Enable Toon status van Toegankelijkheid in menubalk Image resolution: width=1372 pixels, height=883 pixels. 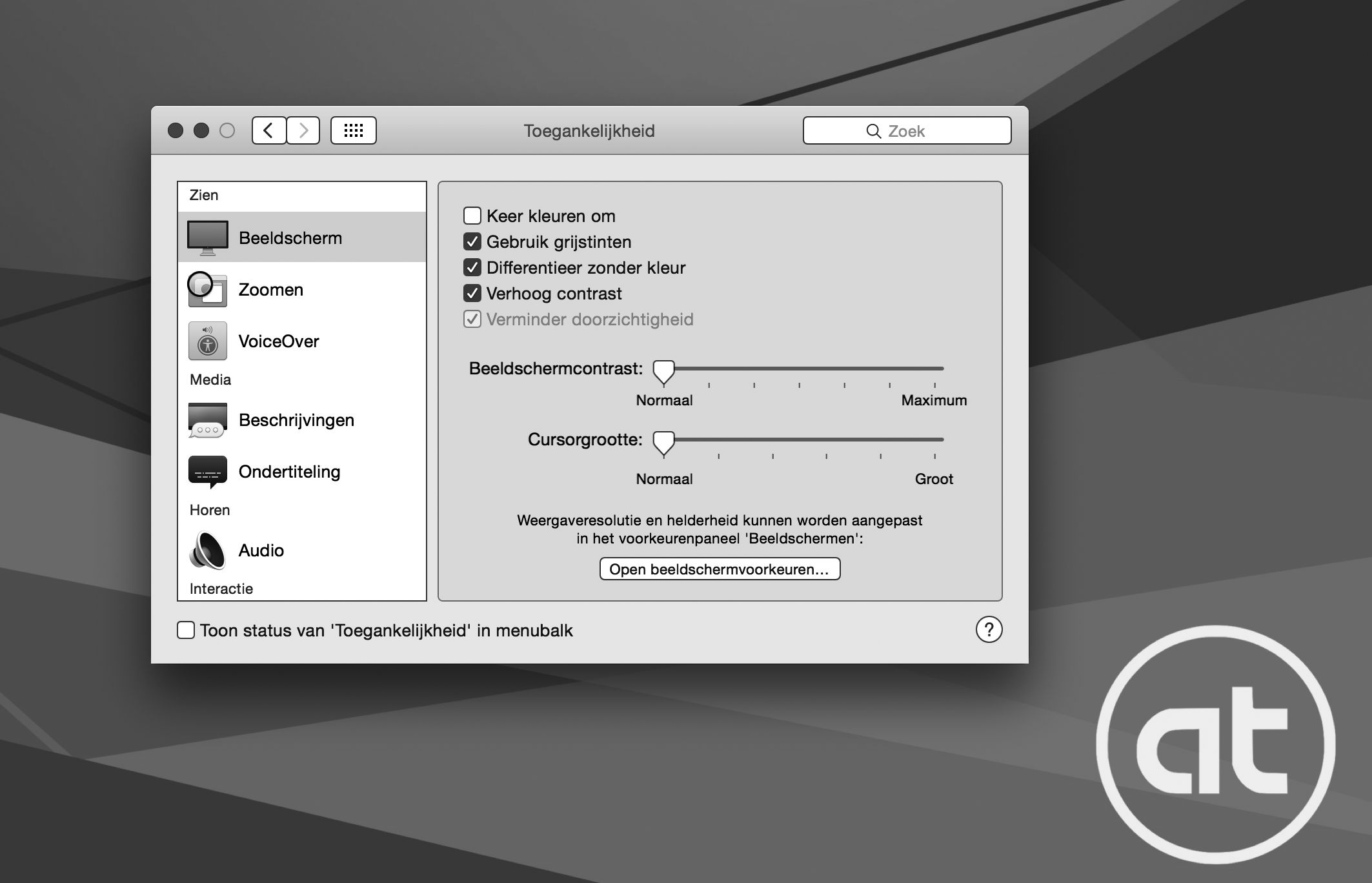click(x=186, y=630)
